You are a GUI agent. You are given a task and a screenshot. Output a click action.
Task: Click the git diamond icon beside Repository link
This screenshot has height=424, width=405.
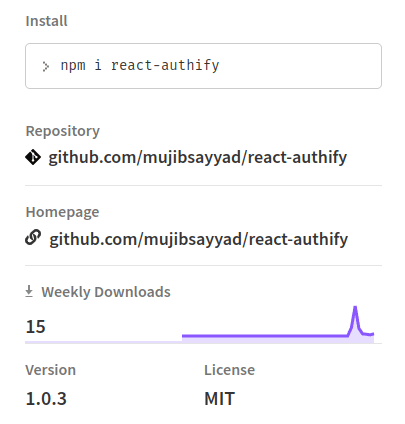click(33, 157)
